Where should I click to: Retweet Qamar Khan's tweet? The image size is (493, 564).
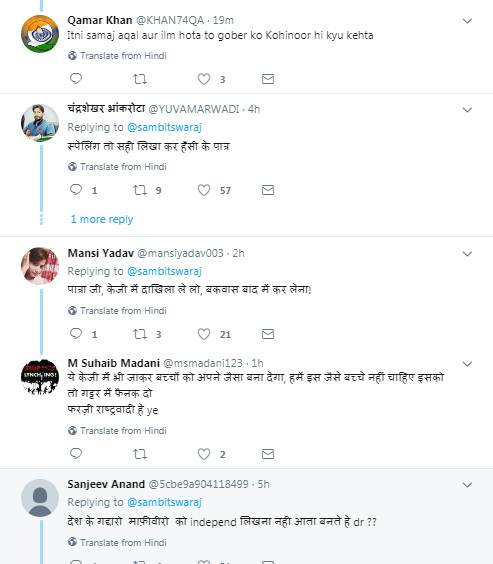pos(140,79)
